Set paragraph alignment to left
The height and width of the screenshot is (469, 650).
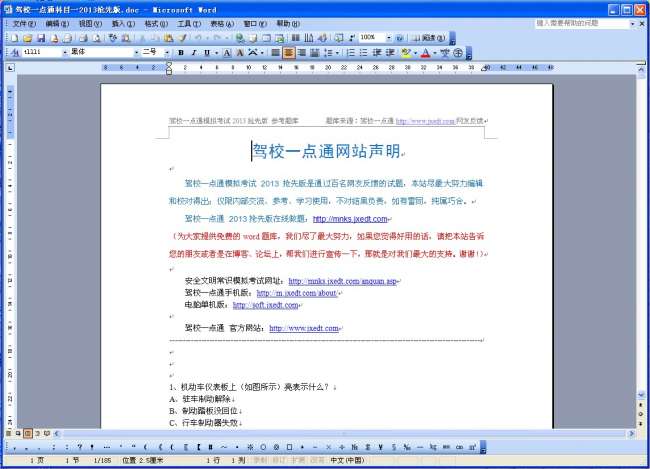(x=275, y=53)
